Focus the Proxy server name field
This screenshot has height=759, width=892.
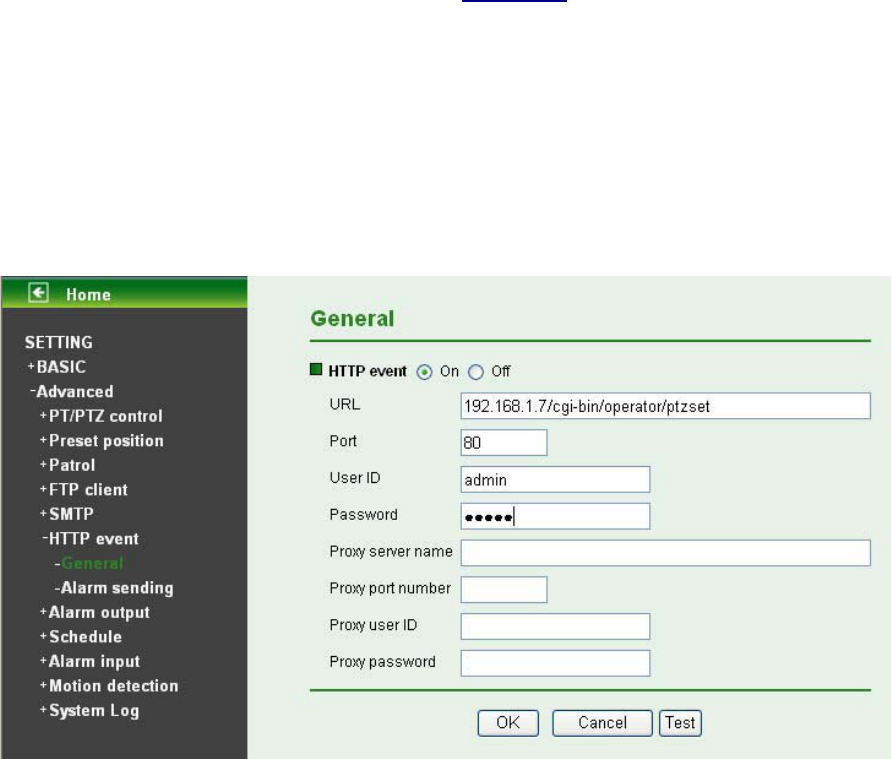click(x=666, y=553)
